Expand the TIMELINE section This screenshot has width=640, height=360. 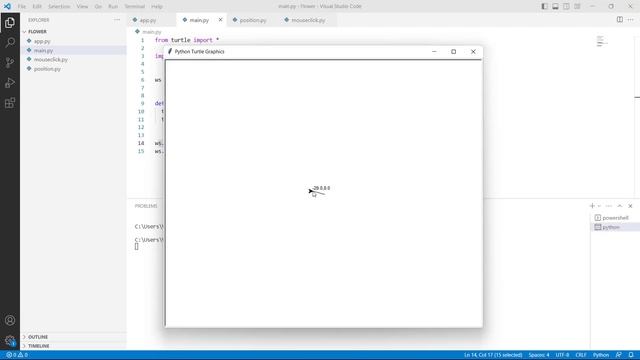pos(38,346)
